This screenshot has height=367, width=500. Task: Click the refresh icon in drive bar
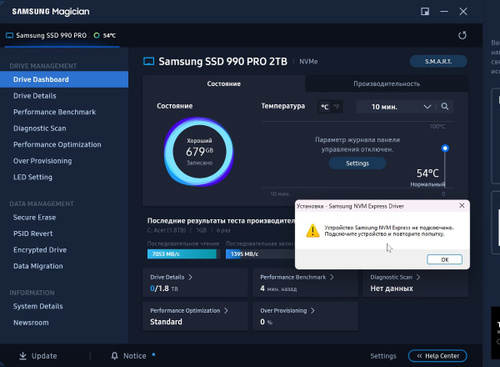click(462, 35)
